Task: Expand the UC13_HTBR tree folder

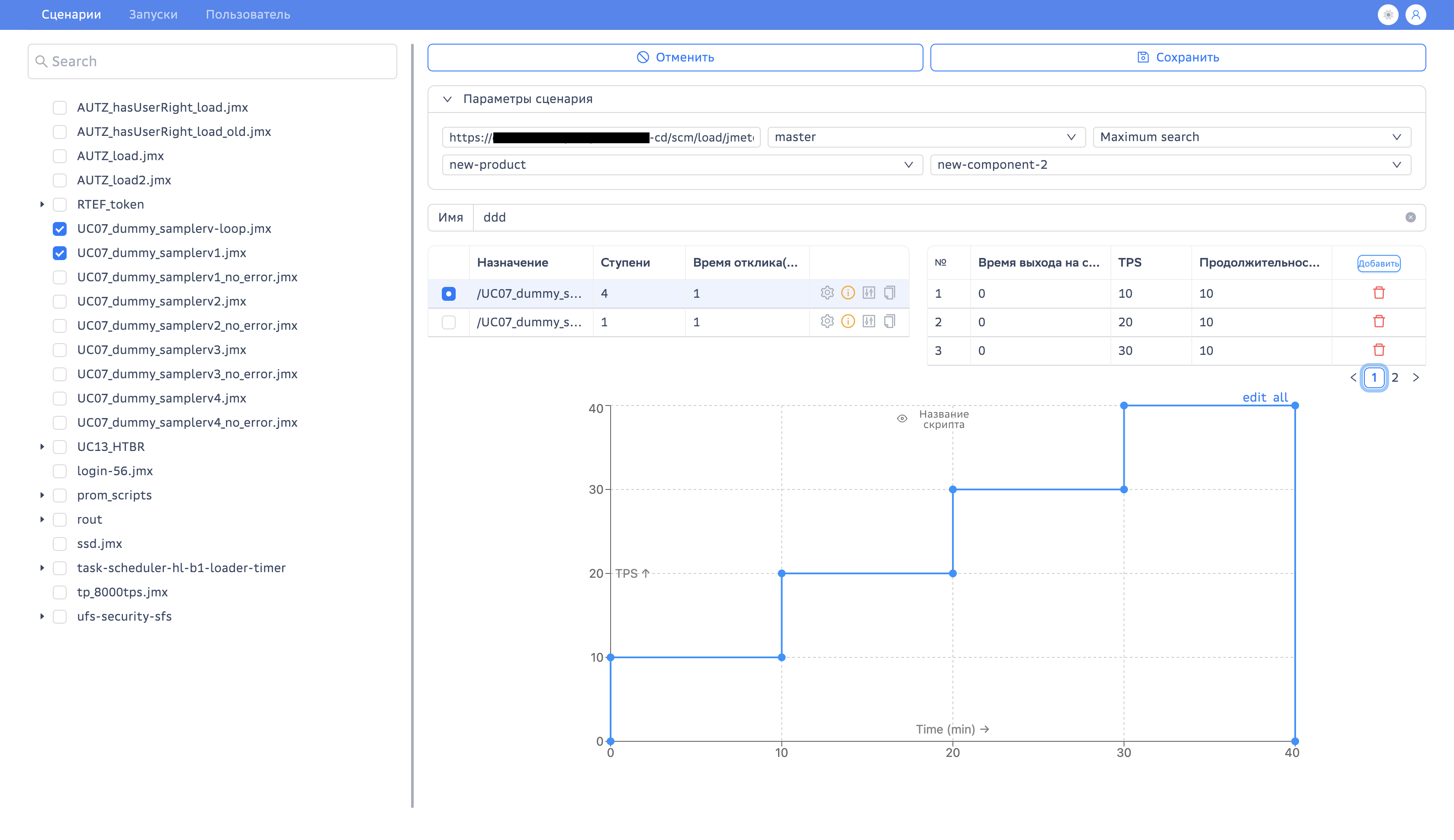Action: [x=42, y=447]
